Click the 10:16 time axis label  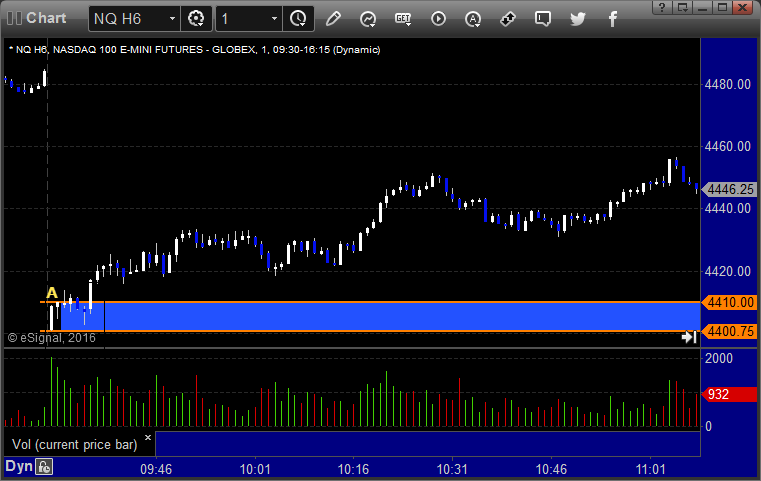tap(353, 469)
